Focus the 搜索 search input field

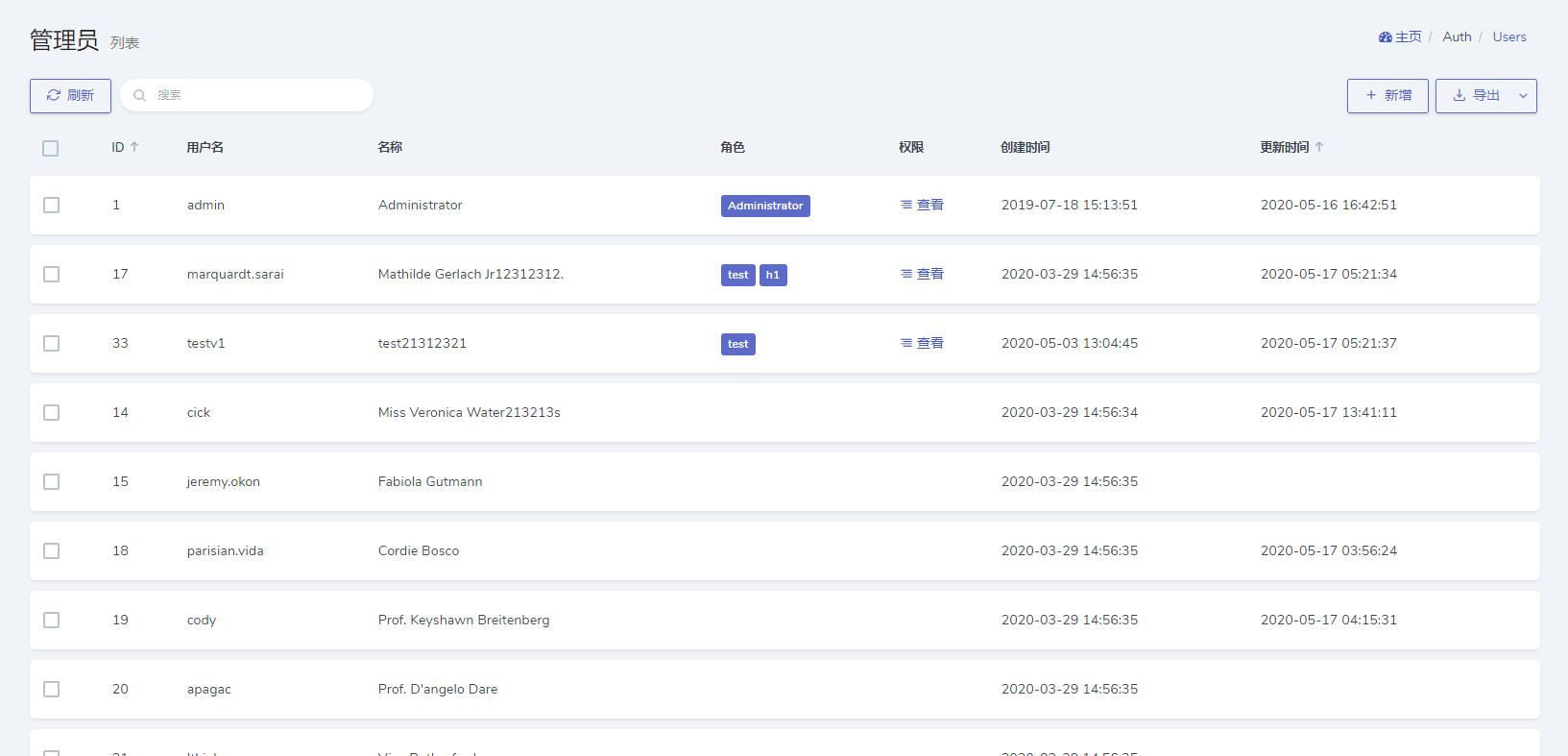[259, 95]
